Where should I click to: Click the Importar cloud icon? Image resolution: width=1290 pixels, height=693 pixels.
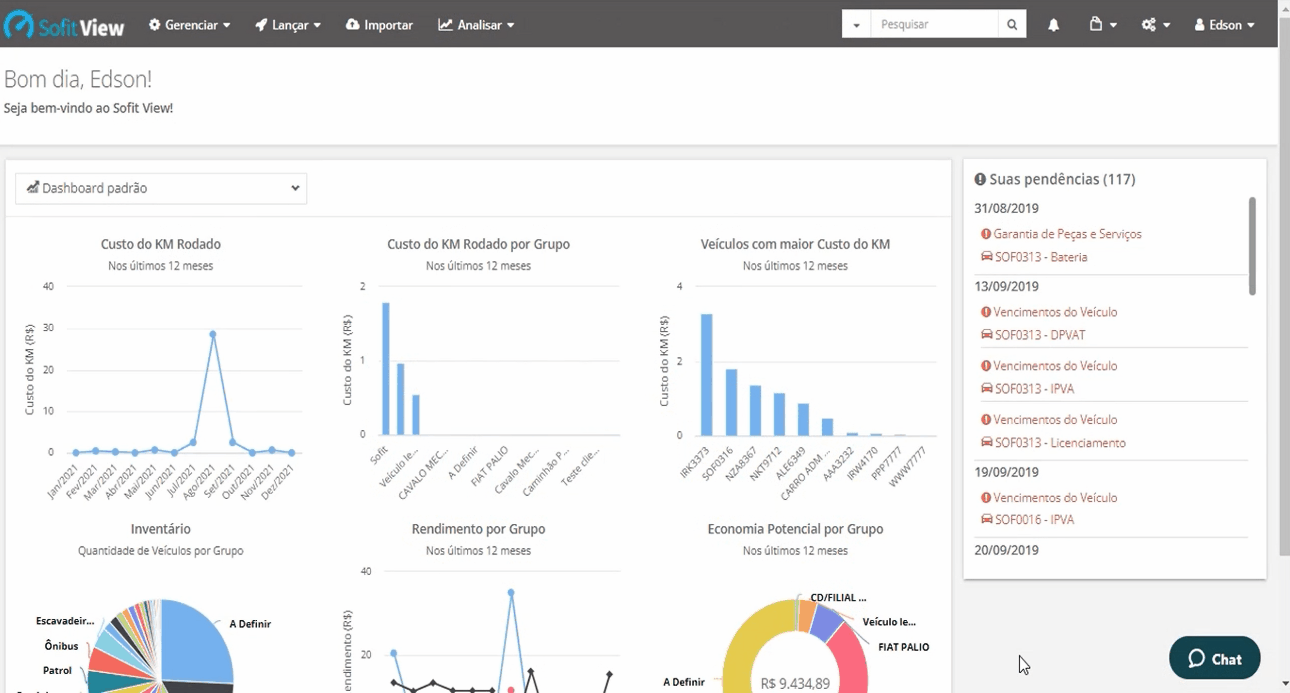353,25
